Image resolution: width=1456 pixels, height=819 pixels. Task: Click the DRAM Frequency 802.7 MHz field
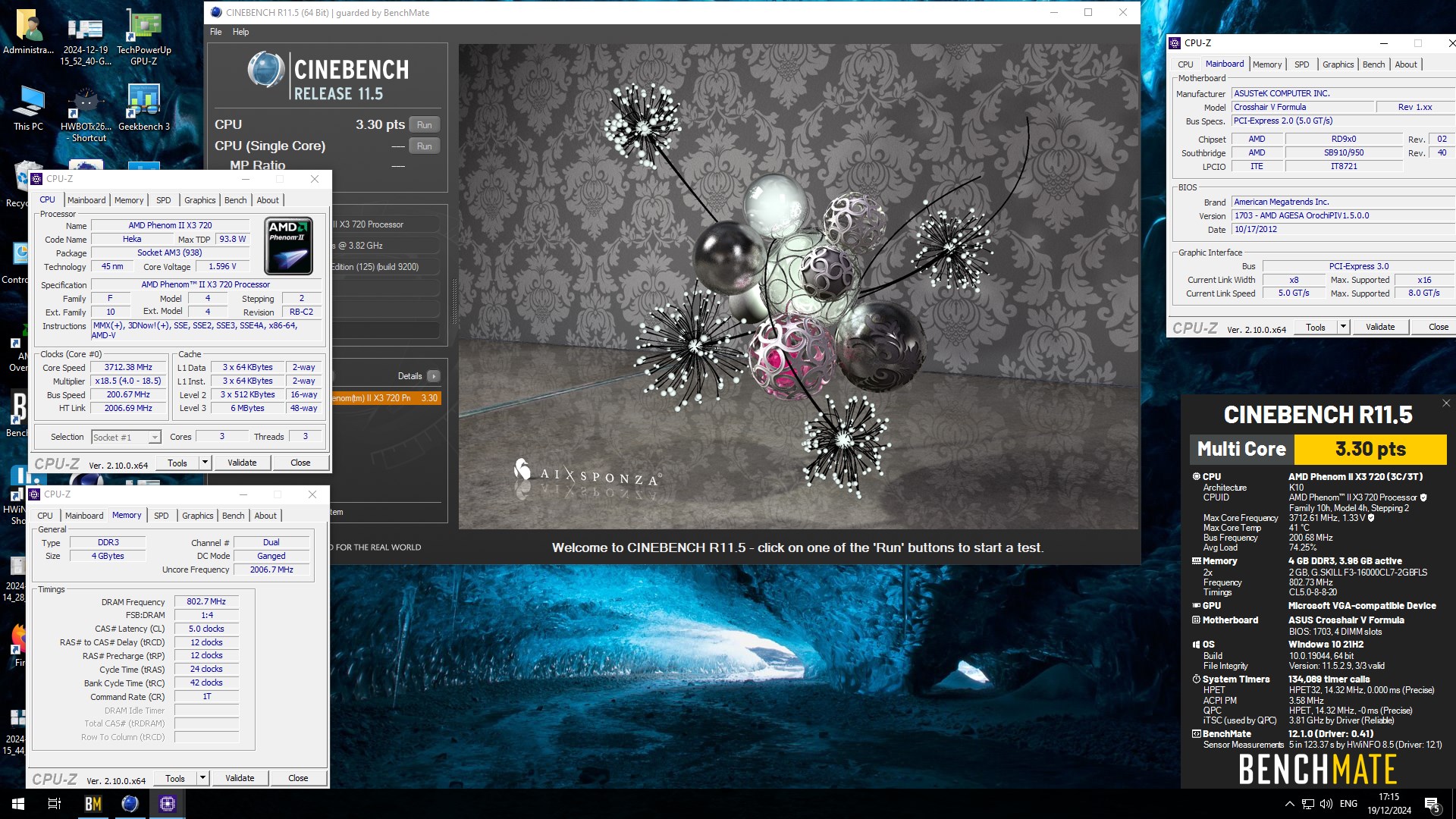pyautogui.click(x=206, y=601)
